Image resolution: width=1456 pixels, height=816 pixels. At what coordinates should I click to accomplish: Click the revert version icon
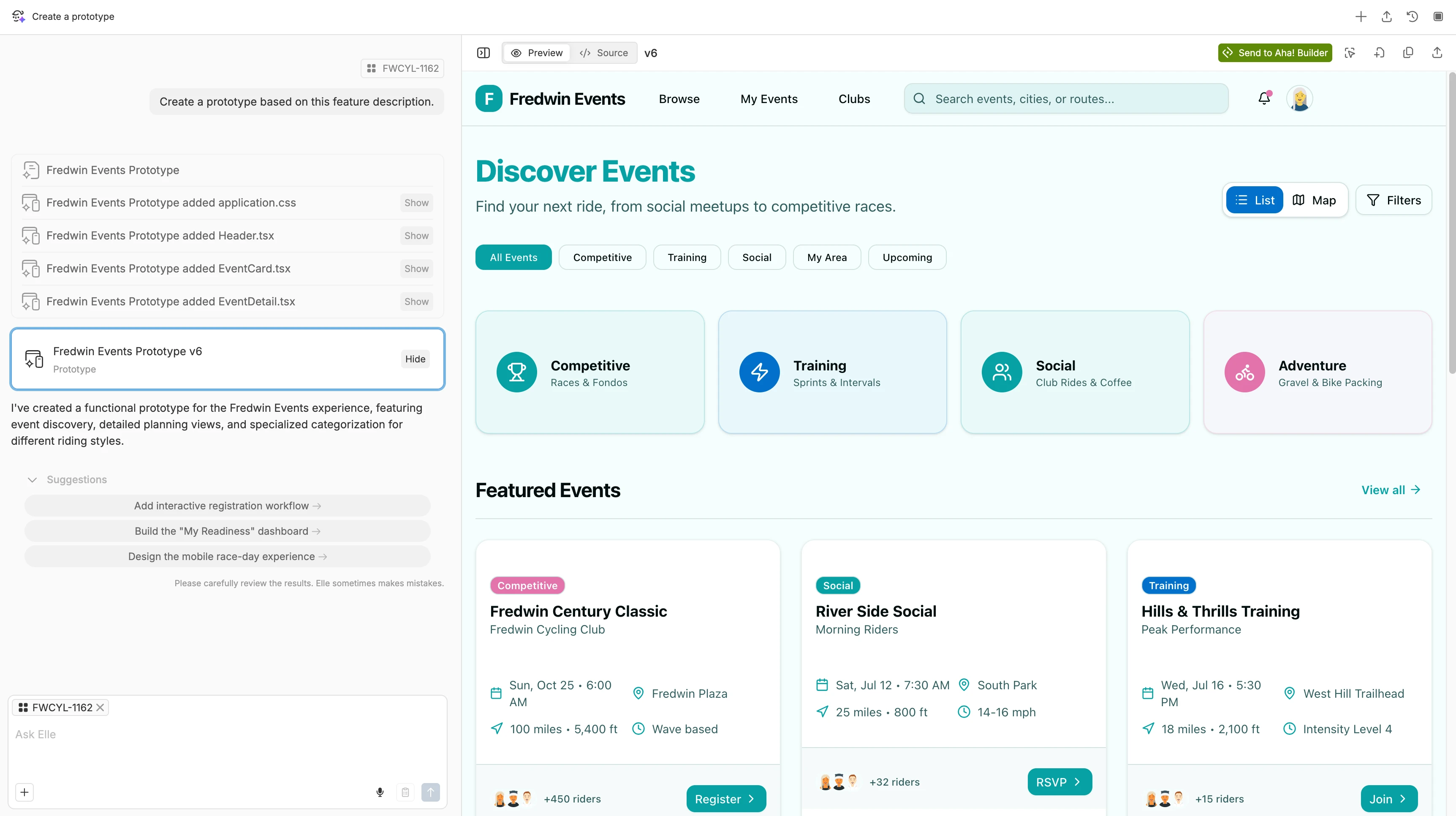(1379, 53)
